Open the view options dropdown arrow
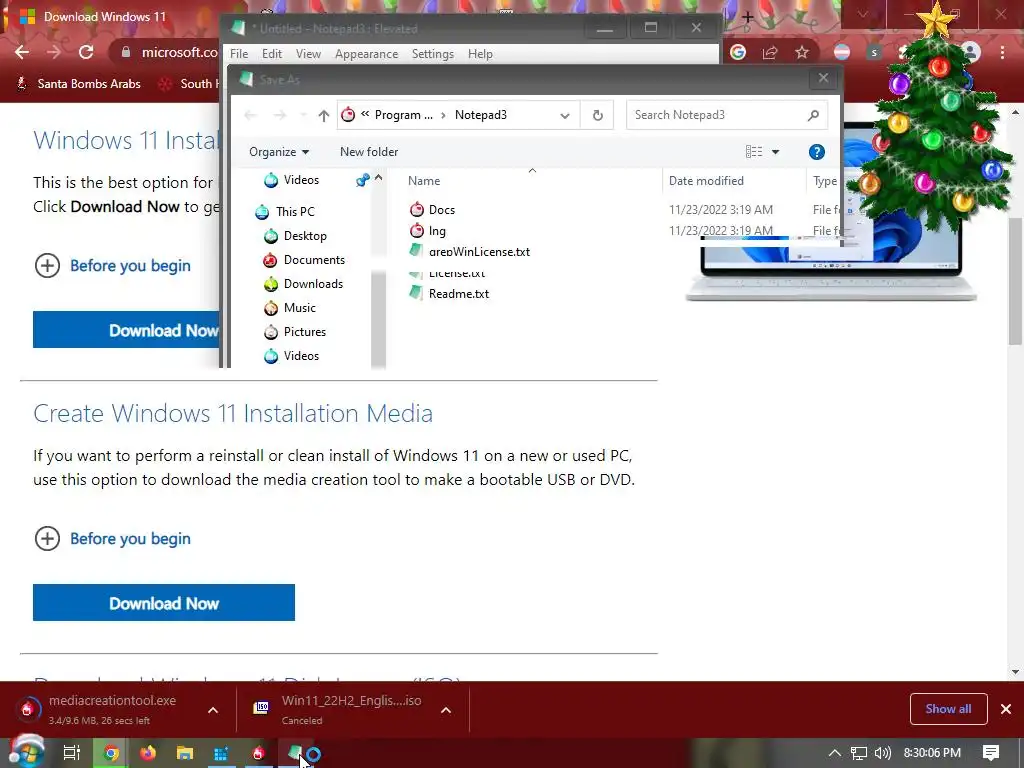This screenshot has height=768, width=1024. tap(776, 152)
